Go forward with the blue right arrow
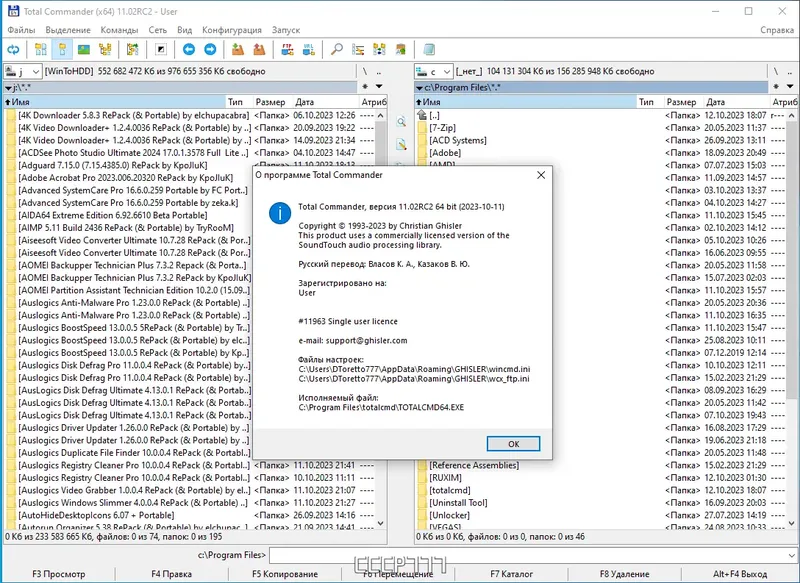 210,49
